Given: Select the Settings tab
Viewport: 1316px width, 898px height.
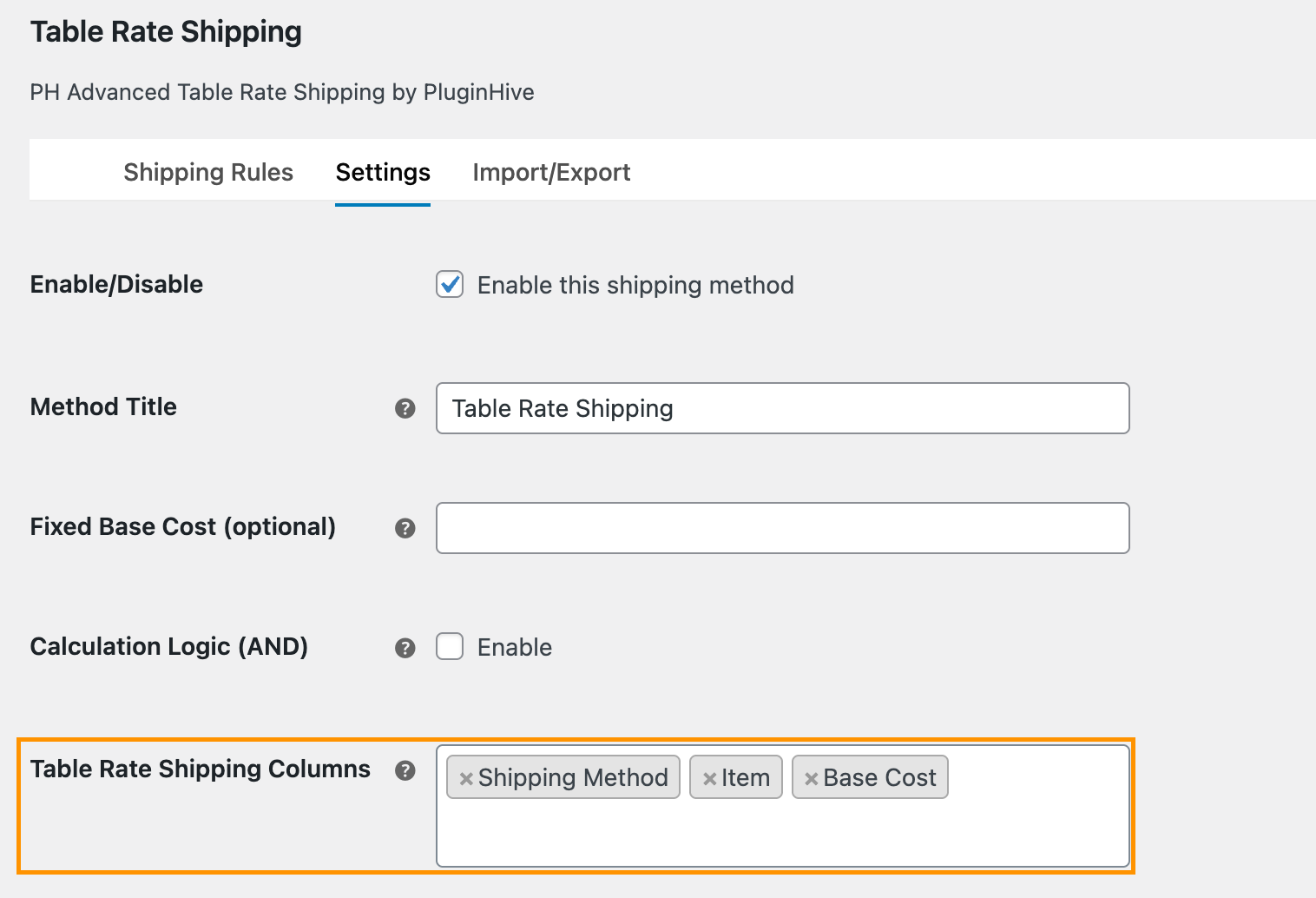Looking at the screenshot, I should [383, 172].
